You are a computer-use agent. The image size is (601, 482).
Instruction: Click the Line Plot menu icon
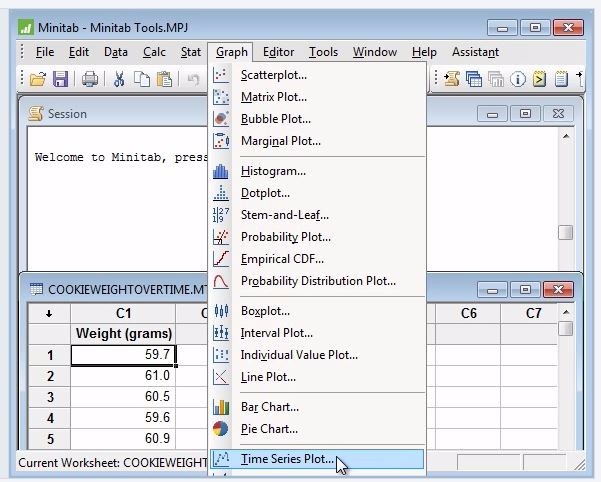pos(221,377)
